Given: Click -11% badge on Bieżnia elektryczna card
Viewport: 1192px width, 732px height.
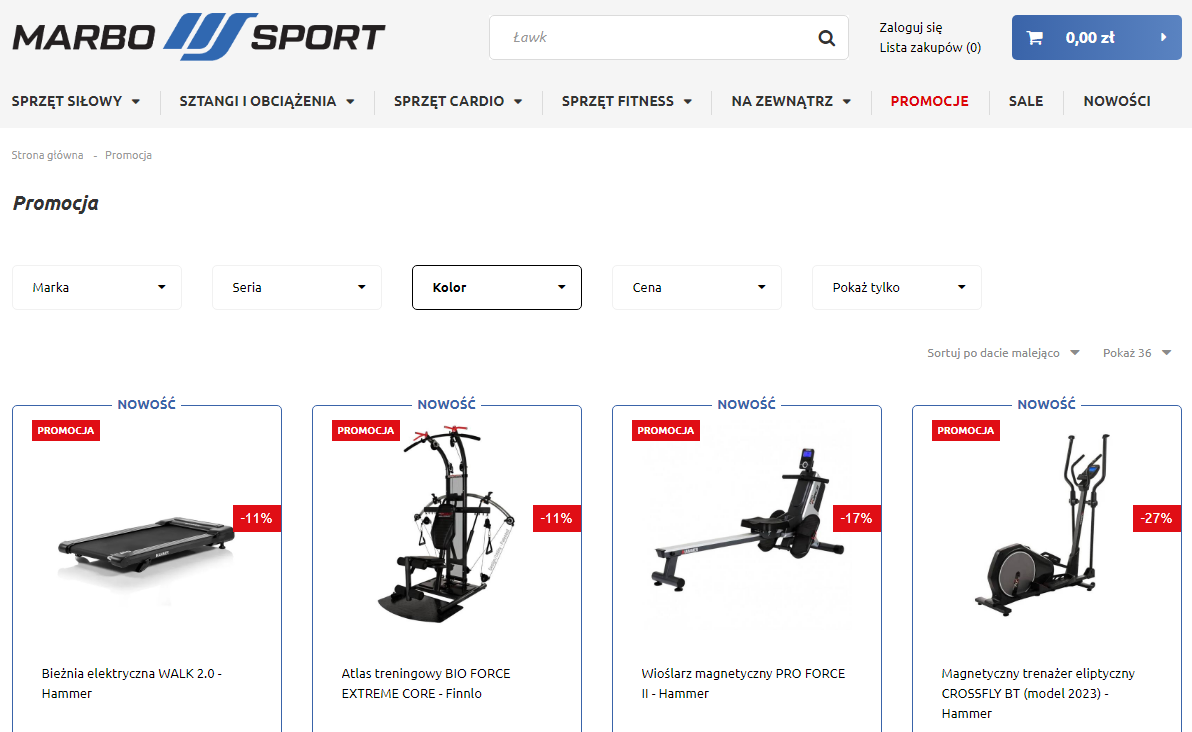Looking at the screenshot, I should point(257,518).
